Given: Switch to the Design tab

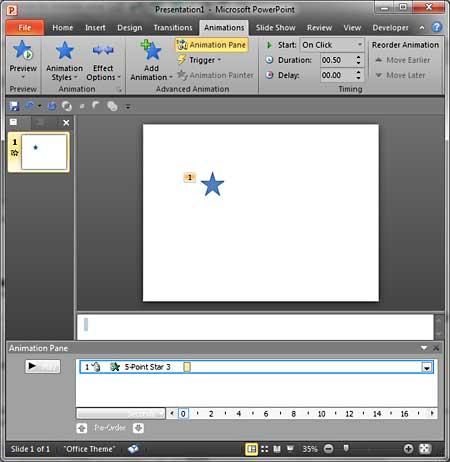Looking at the screenshot, I should 129,28.
